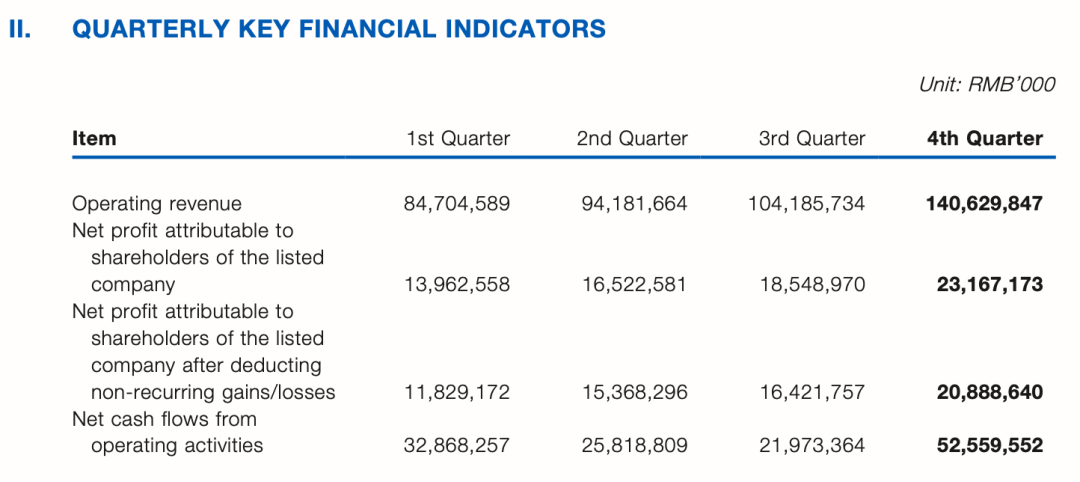Screen dimensions: 1080x482
Task: Click the Quarterly Key Financial Indicators heading
Action: (x=339, y=29)
